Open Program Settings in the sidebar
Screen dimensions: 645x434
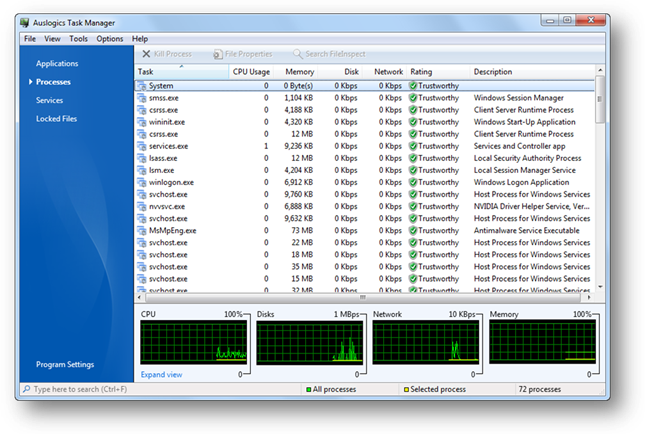pyautogui.click(x=65, y=364)
